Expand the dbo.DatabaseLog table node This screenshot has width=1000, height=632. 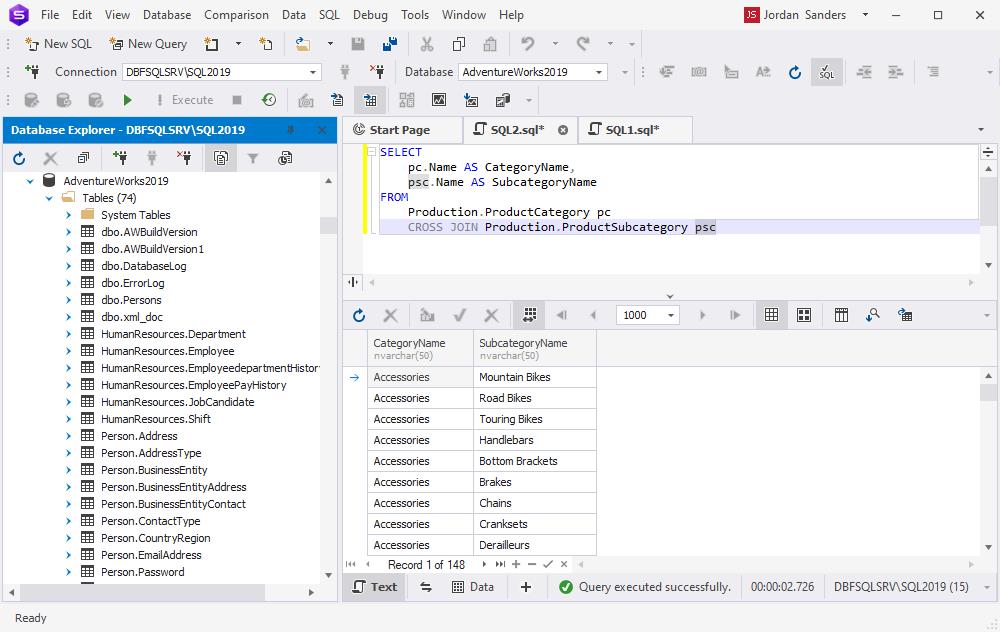pos(68,266)
